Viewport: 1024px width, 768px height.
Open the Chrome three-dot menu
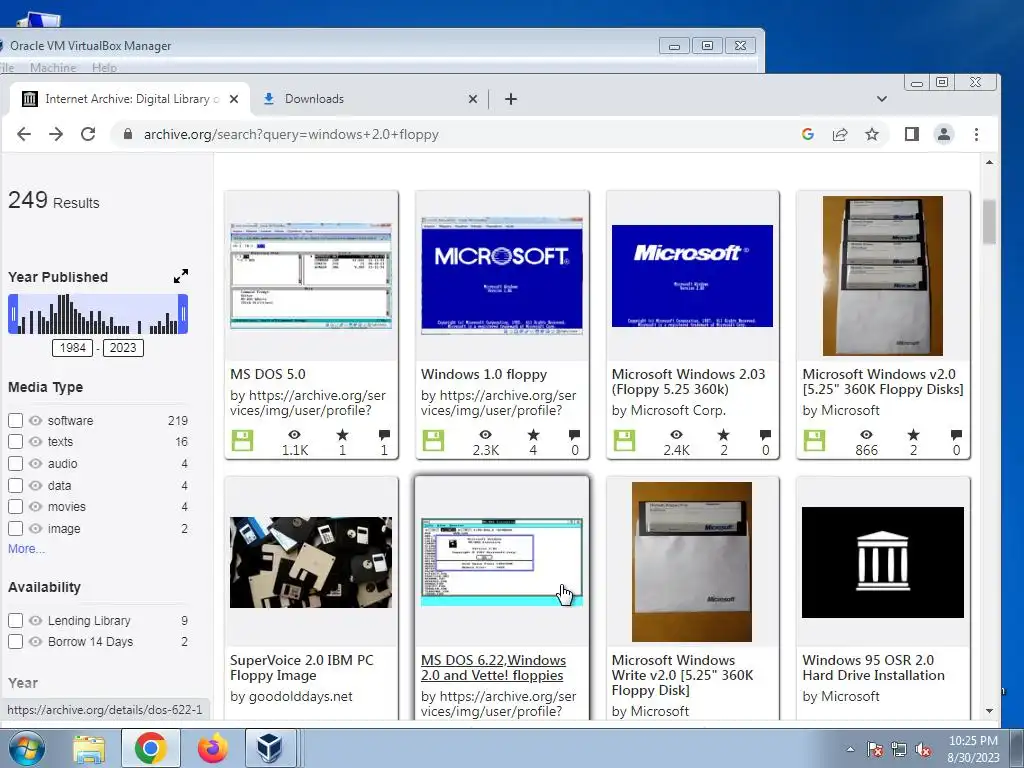(976, 135)
